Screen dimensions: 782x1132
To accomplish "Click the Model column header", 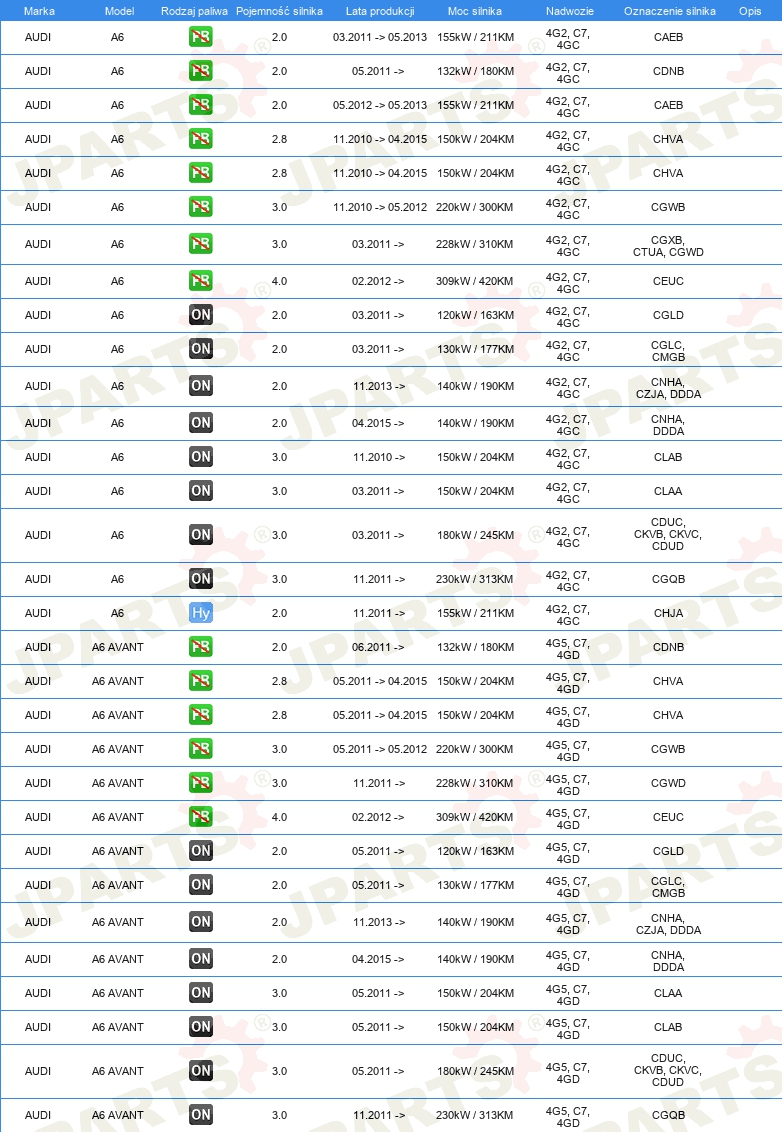I will [x=119, y=11].
